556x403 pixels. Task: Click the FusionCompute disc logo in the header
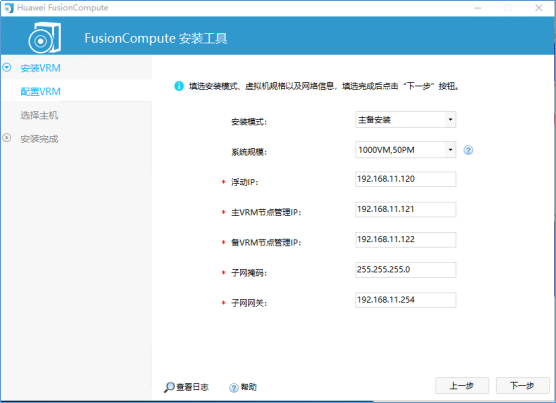(44, 38)
